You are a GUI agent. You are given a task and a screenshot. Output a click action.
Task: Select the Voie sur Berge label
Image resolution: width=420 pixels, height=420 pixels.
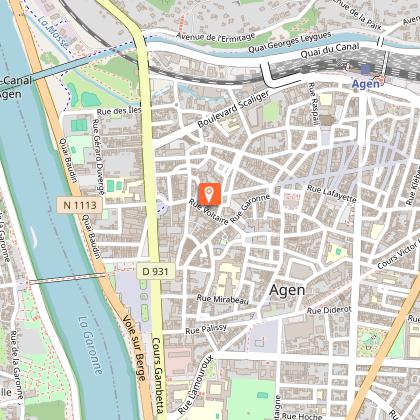[x=134, y=348]
